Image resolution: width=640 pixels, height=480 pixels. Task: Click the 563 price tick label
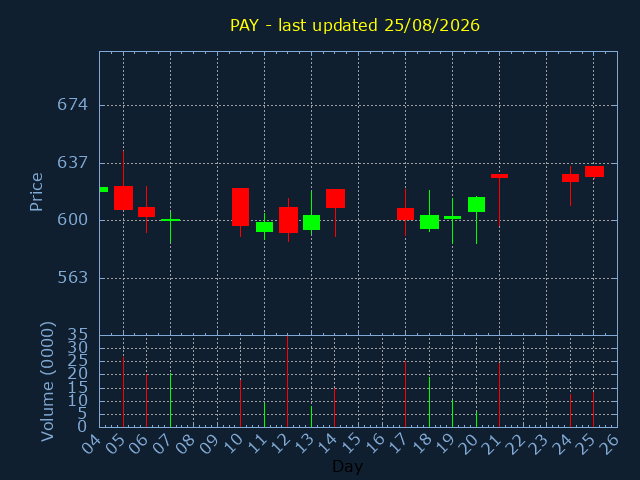point(72,278)
